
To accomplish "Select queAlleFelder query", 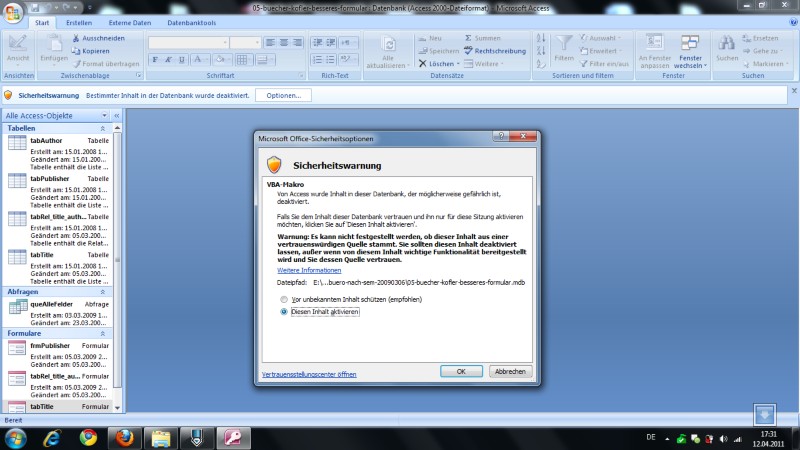I will point(58,313).
